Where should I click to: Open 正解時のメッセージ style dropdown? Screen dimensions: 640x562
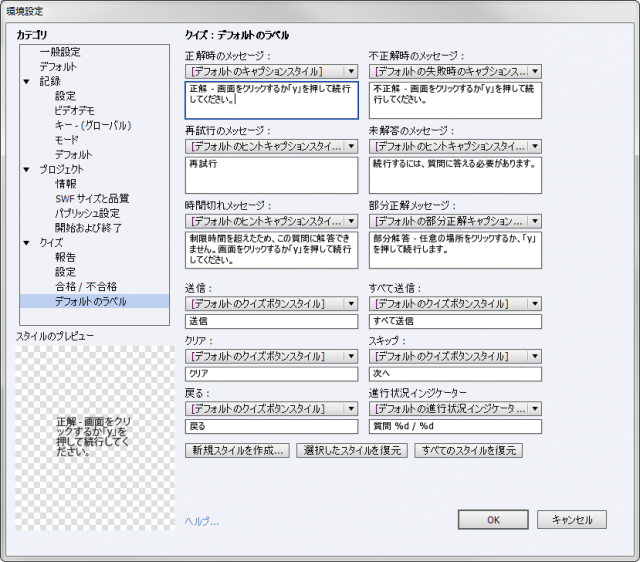coord(271,71)
